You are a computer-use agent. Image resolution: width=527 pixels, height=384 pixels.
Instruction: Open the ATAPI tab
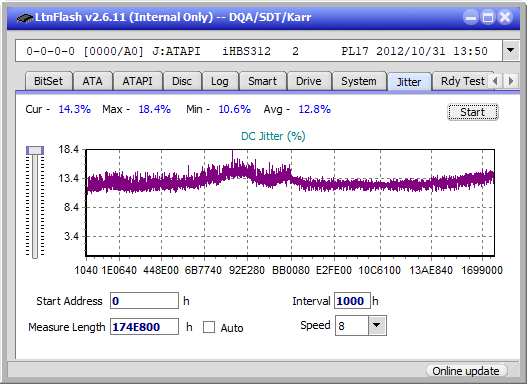coord(137,81)
